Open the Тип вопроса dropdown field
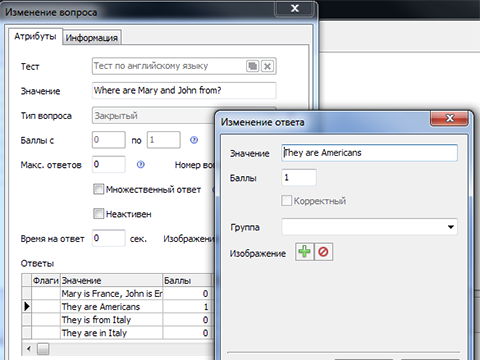Viewport: 480px width, 360px height. (153, 116)
